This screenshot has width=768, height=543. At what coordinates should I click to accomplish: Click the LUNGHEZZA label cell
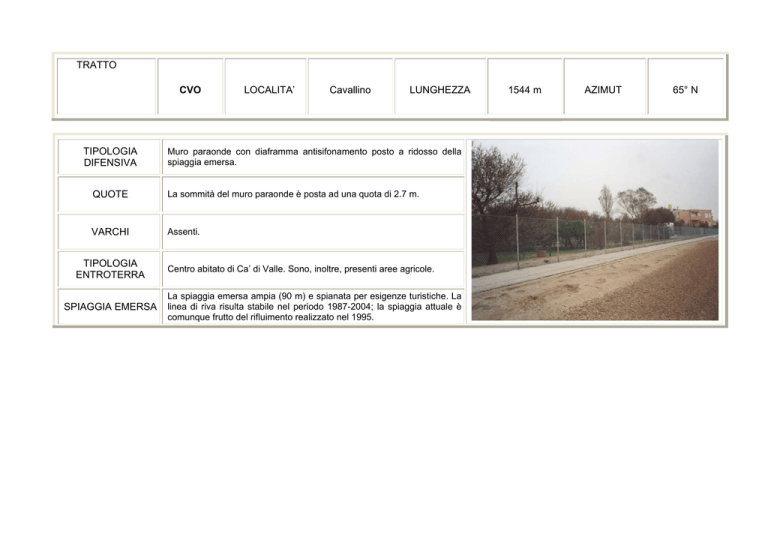pyautogui.click(x=440, y=86)
